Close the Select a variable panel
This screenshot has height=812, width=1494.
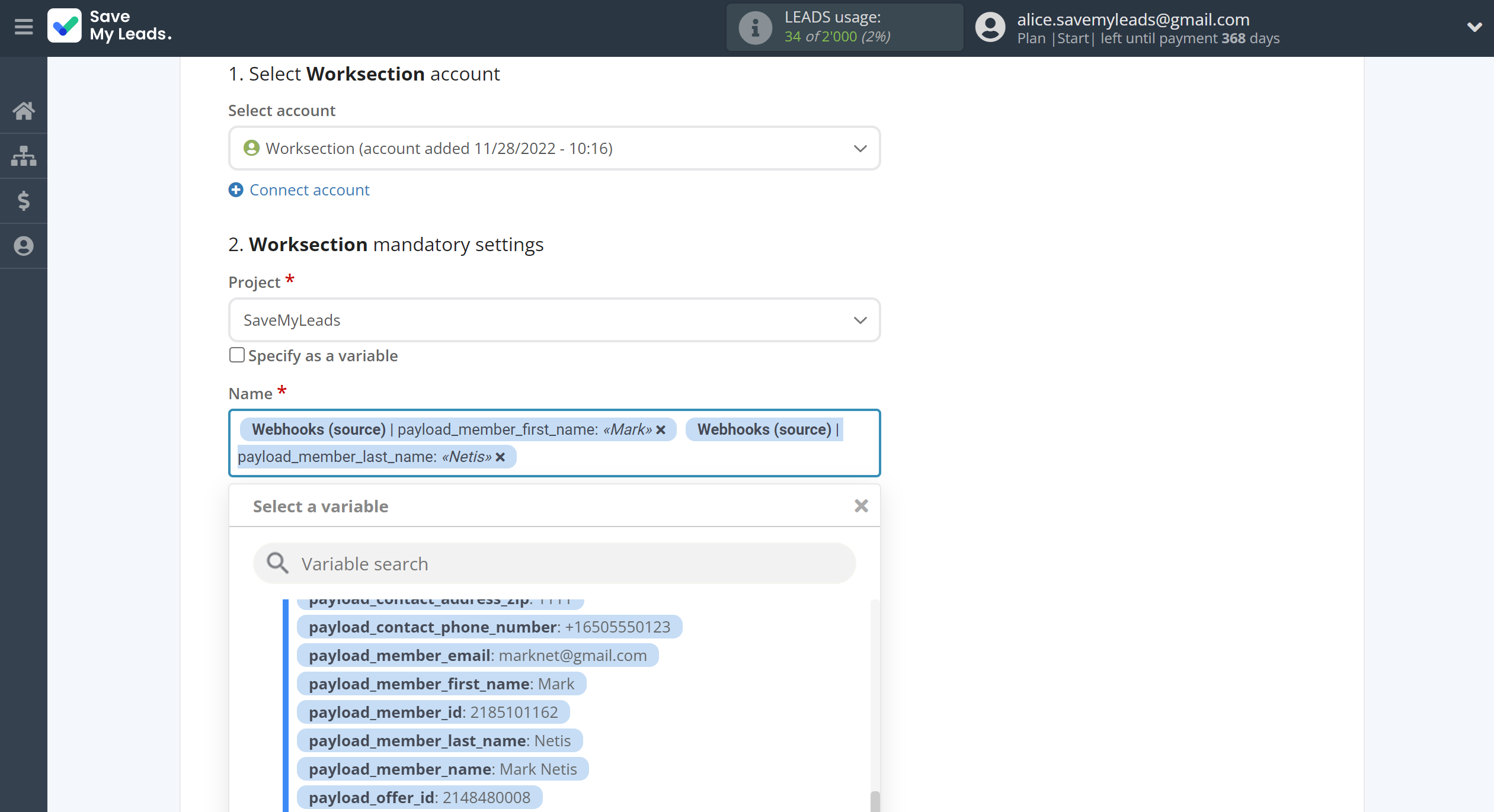click(x=861, y=506)
